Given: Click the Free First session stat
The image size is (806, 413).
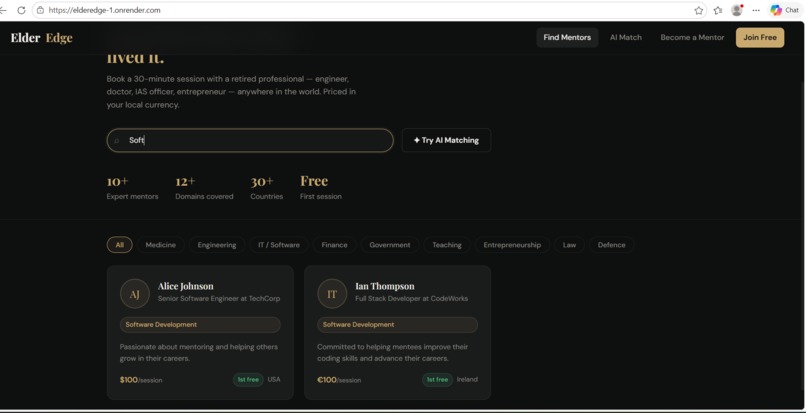Looking at the screenshot, I should coord(321,188).
